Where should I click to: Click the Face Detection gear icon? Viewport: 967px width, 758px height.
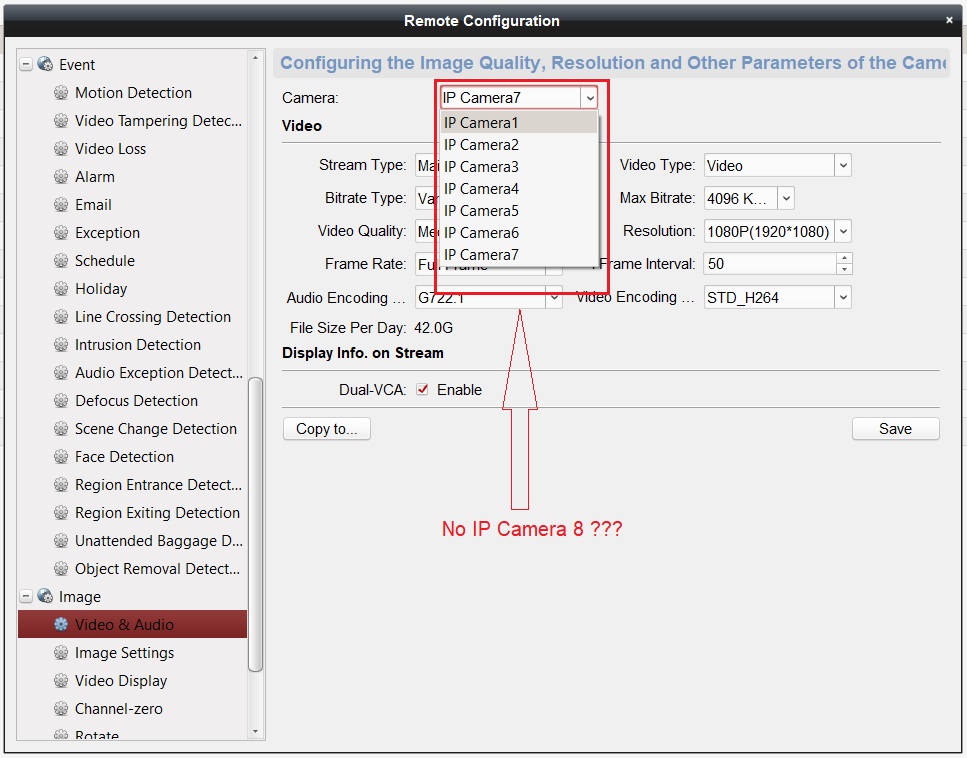click(61, 457)
